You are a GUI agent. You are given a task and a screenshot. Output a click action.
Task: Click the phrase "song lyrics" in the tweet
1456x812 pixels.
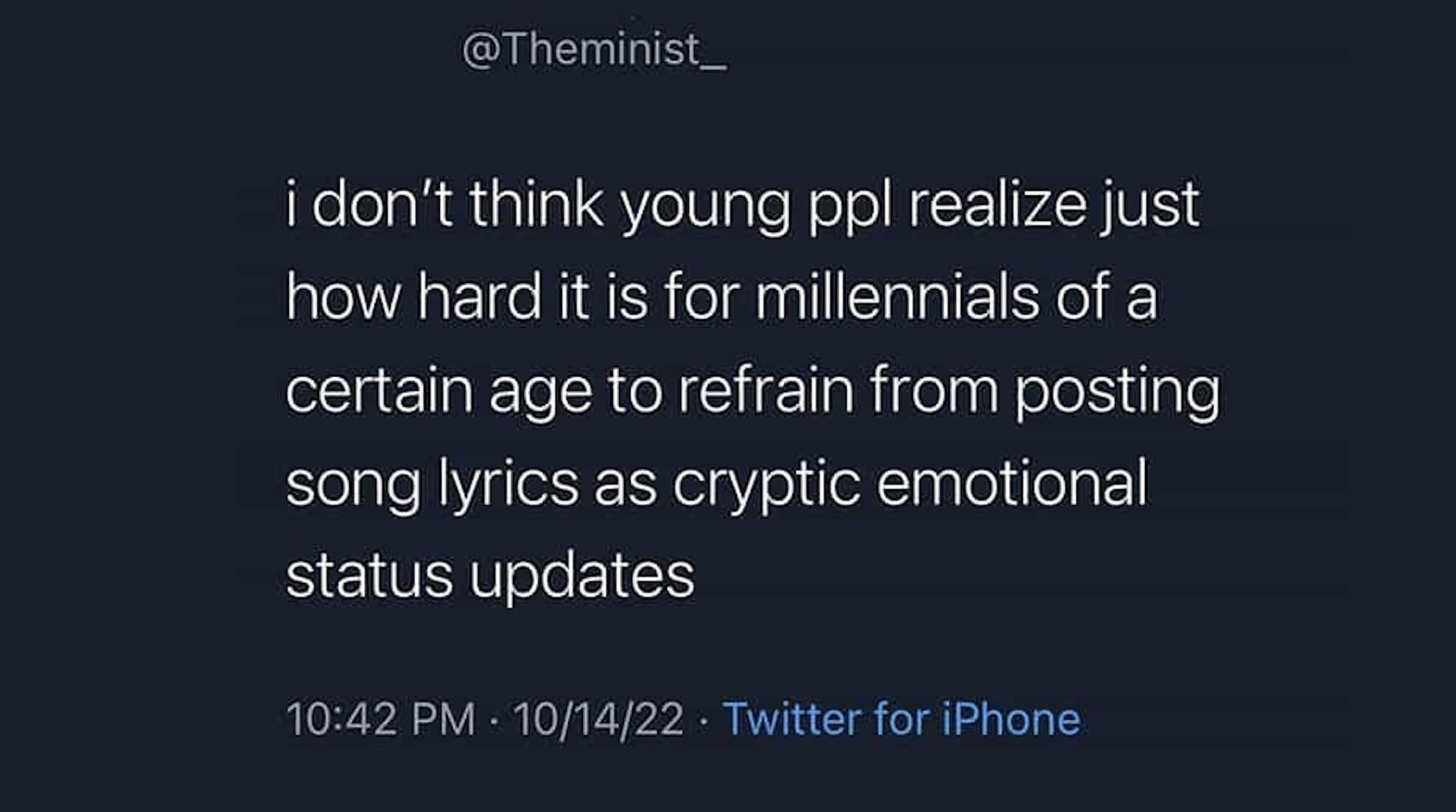point(432,484)
